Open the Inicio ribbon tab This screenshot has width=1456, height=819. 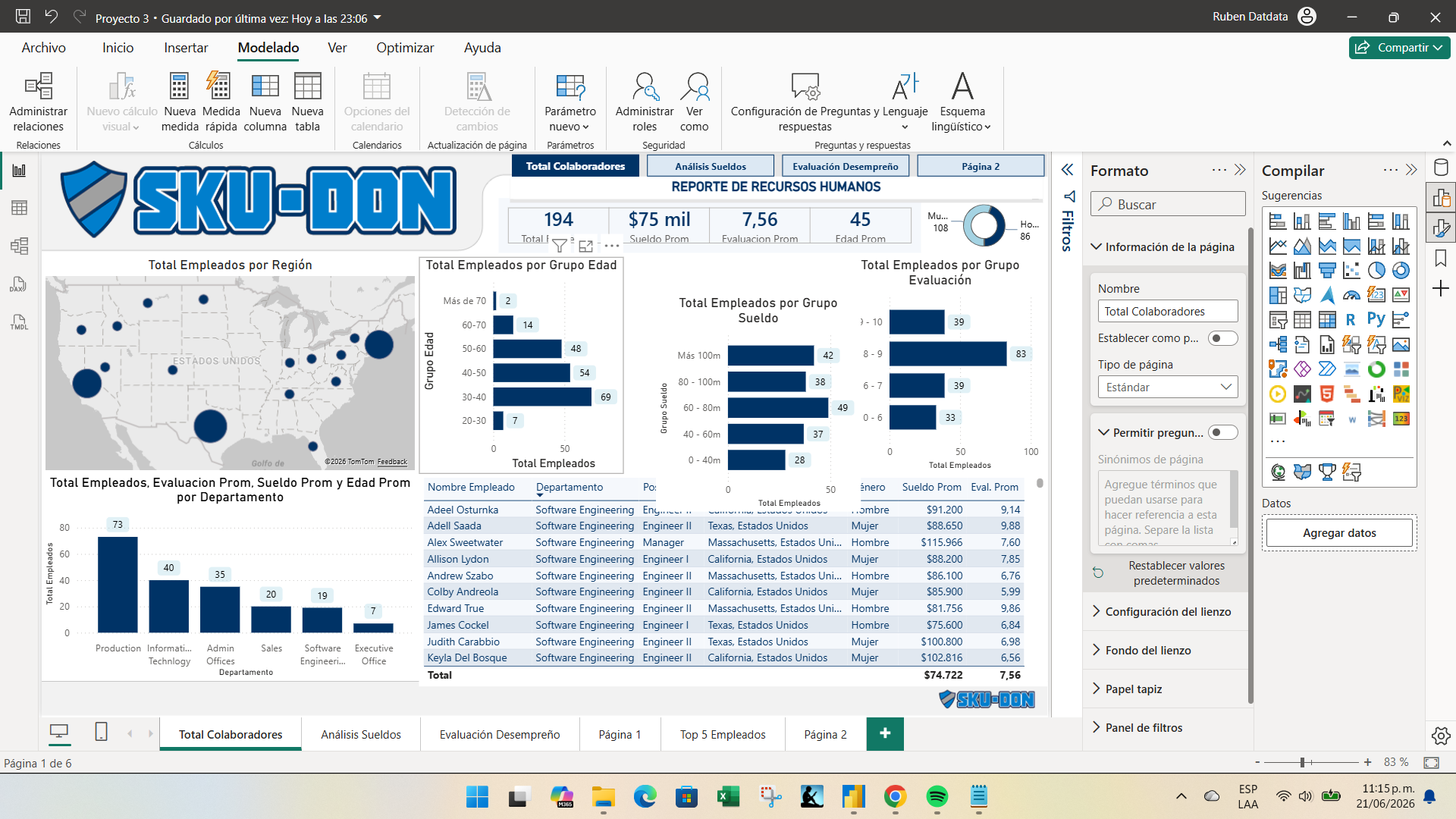pos(118,48)
